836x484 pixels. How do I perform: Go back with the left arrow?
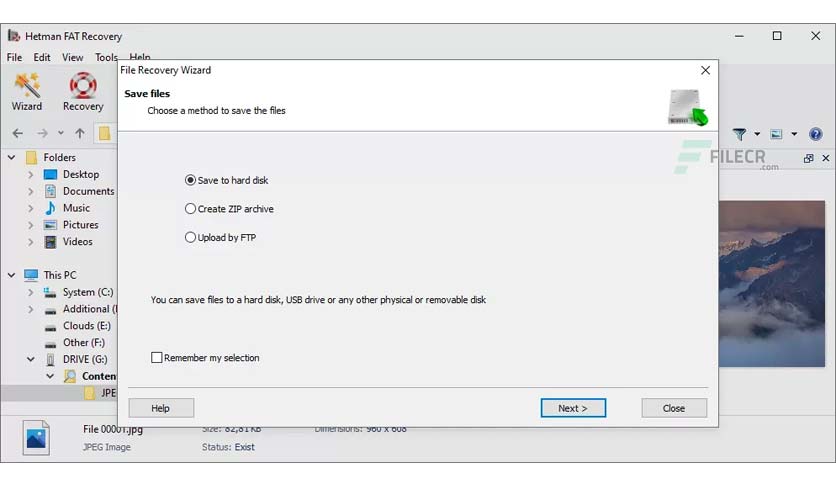[18, 133]
